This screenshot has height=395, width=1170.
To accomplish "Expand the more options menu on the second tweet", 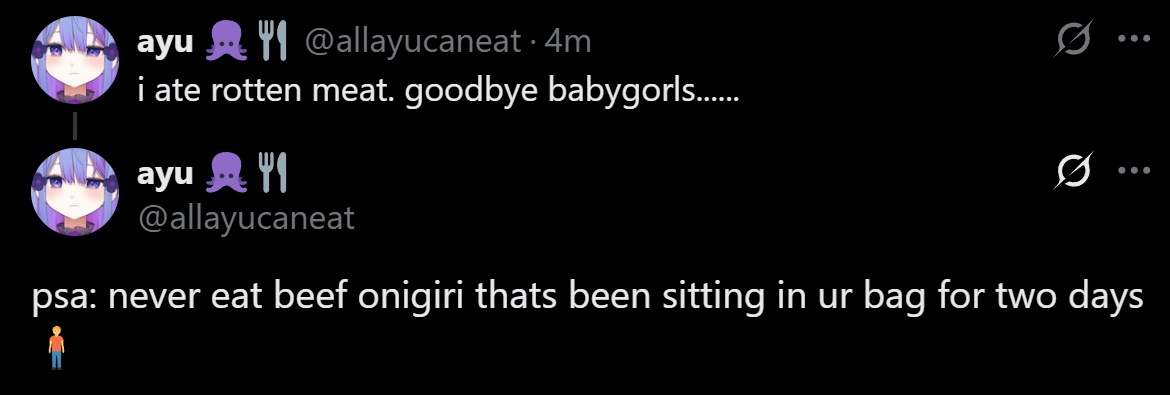I will coord(1134,171).
